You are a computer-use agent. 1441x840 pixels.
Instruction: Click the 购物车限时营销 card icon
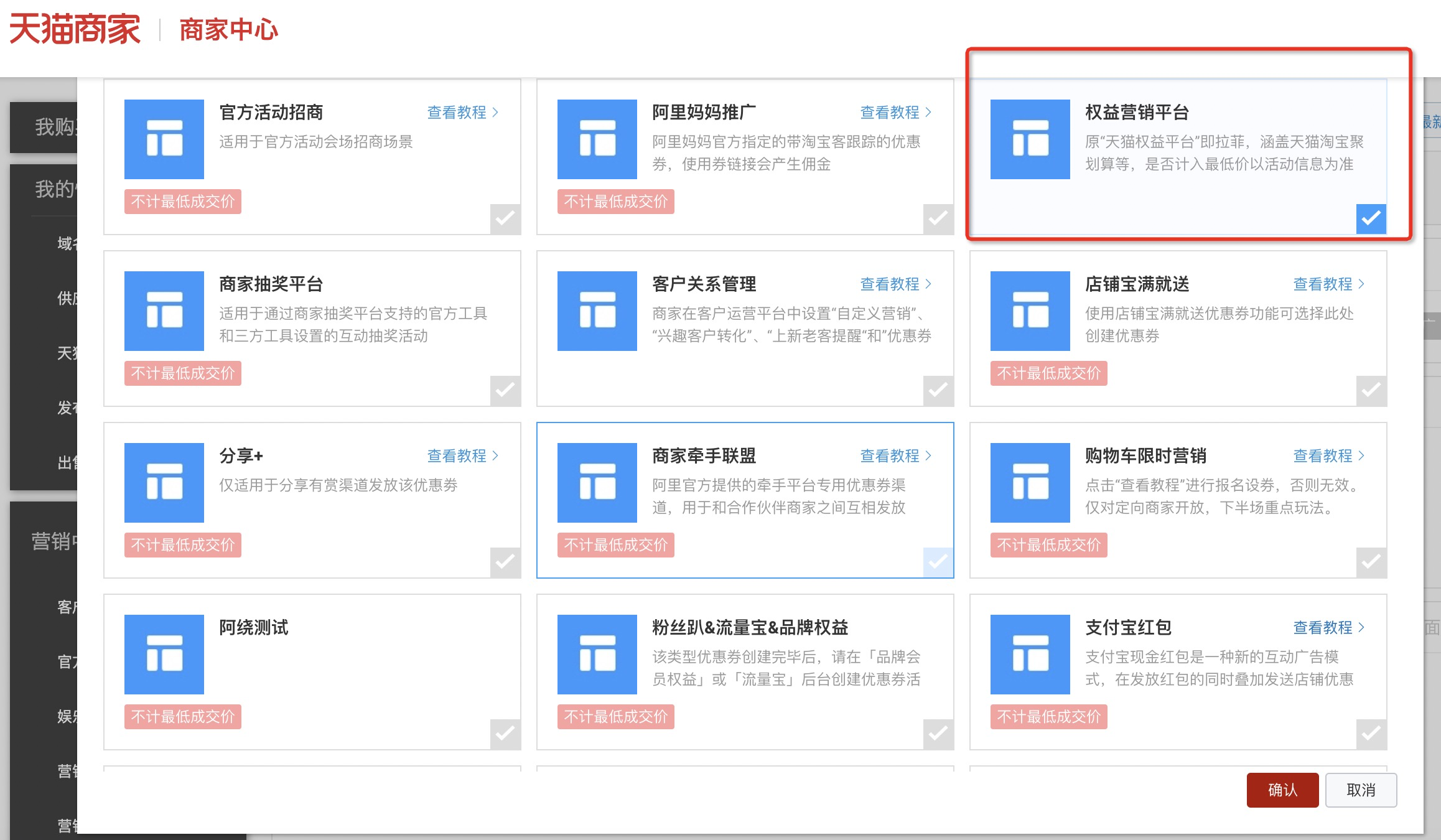coord(1030,483)
